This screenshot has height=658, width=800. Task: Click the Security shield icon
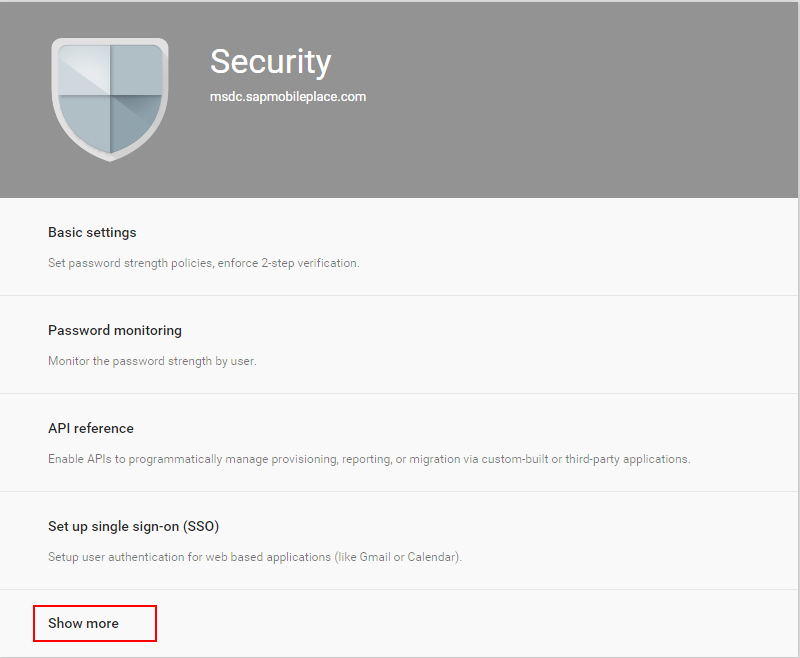click(x=110, y=99)
